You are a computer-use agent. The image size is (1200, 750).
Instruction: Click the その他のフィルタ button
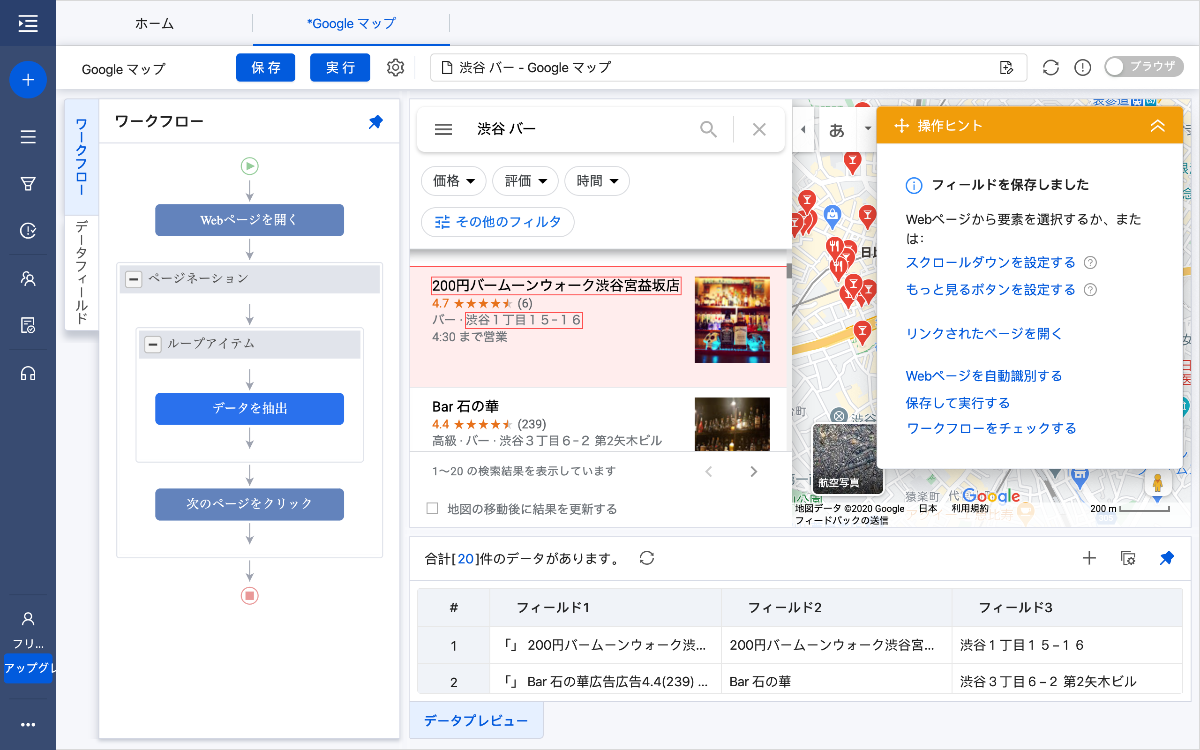[498, 222]
